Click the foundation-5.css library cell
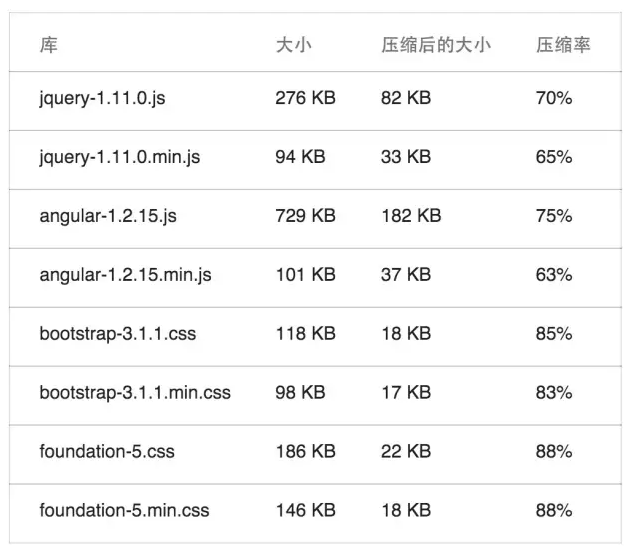The image size is (628, 553). click(107, 451)
